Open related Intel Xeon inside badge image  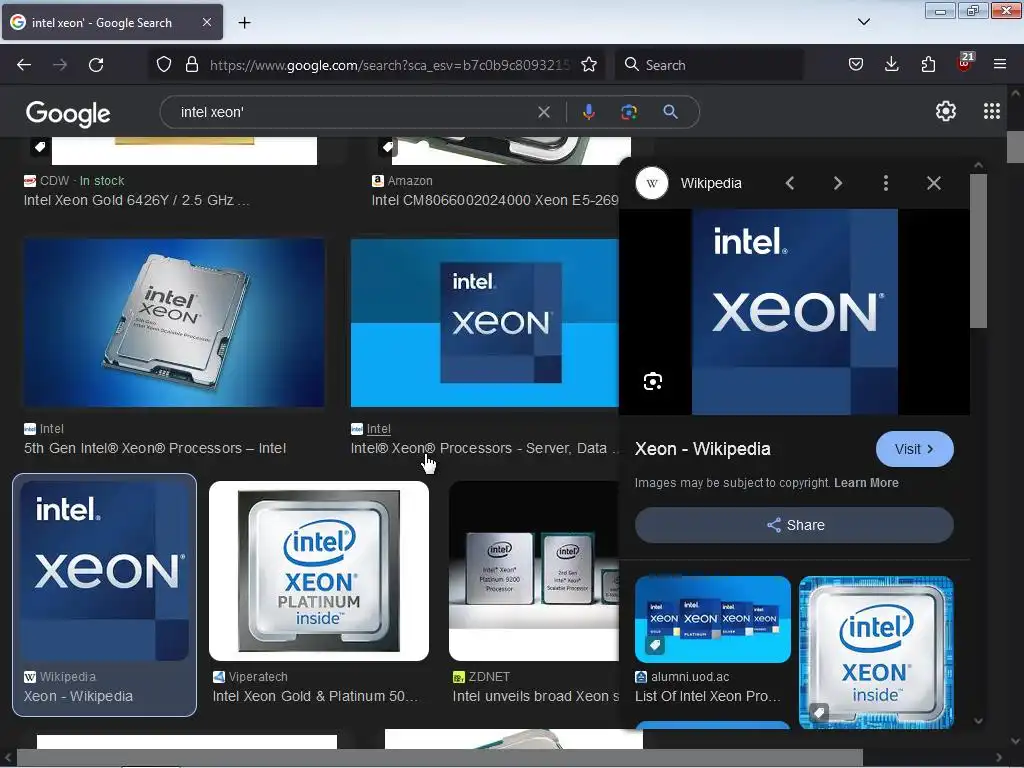[876, 652]
